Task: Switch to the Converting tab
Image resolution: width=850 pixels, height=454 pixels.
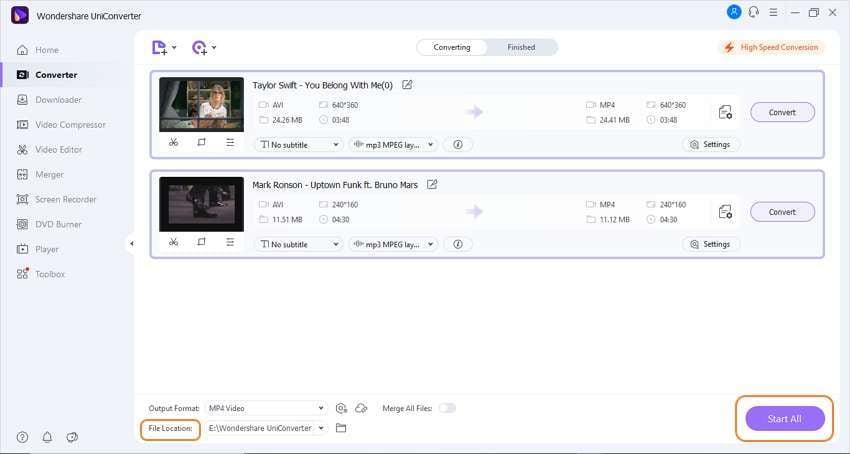Action: pyautogui.click(x=452, y=47)
